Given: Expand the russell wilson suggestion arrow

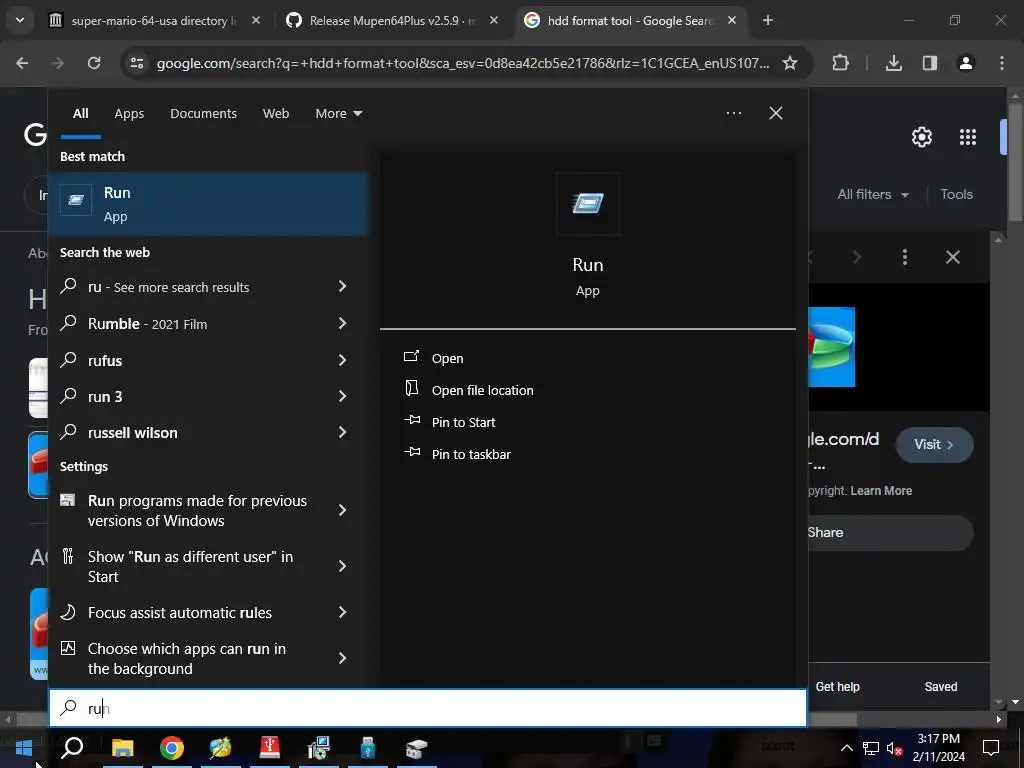Looking at the screenshot, I should click(342, 432).
